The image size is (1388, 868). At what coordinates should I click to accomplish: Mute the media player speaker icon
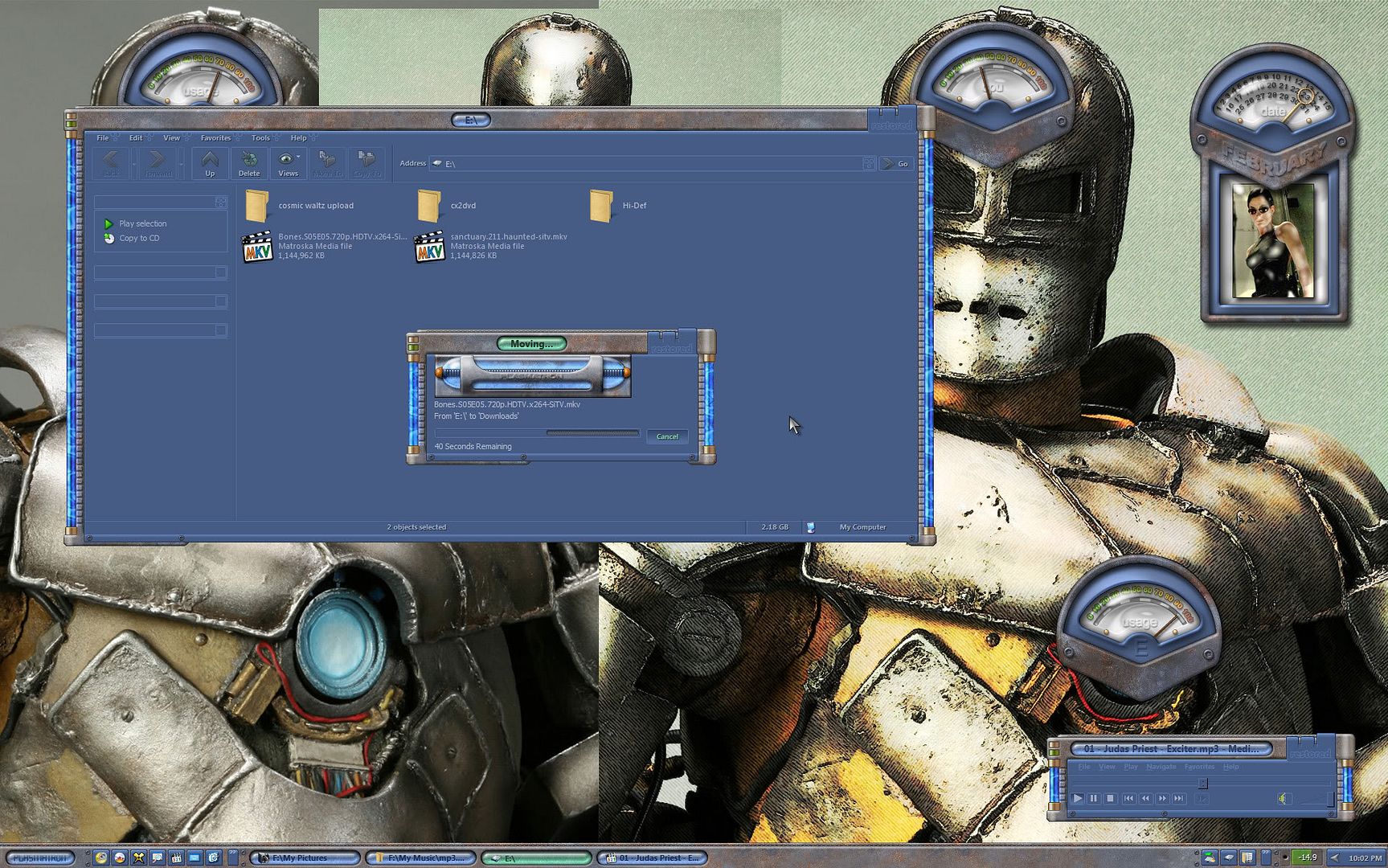[x=1284, y=798]
